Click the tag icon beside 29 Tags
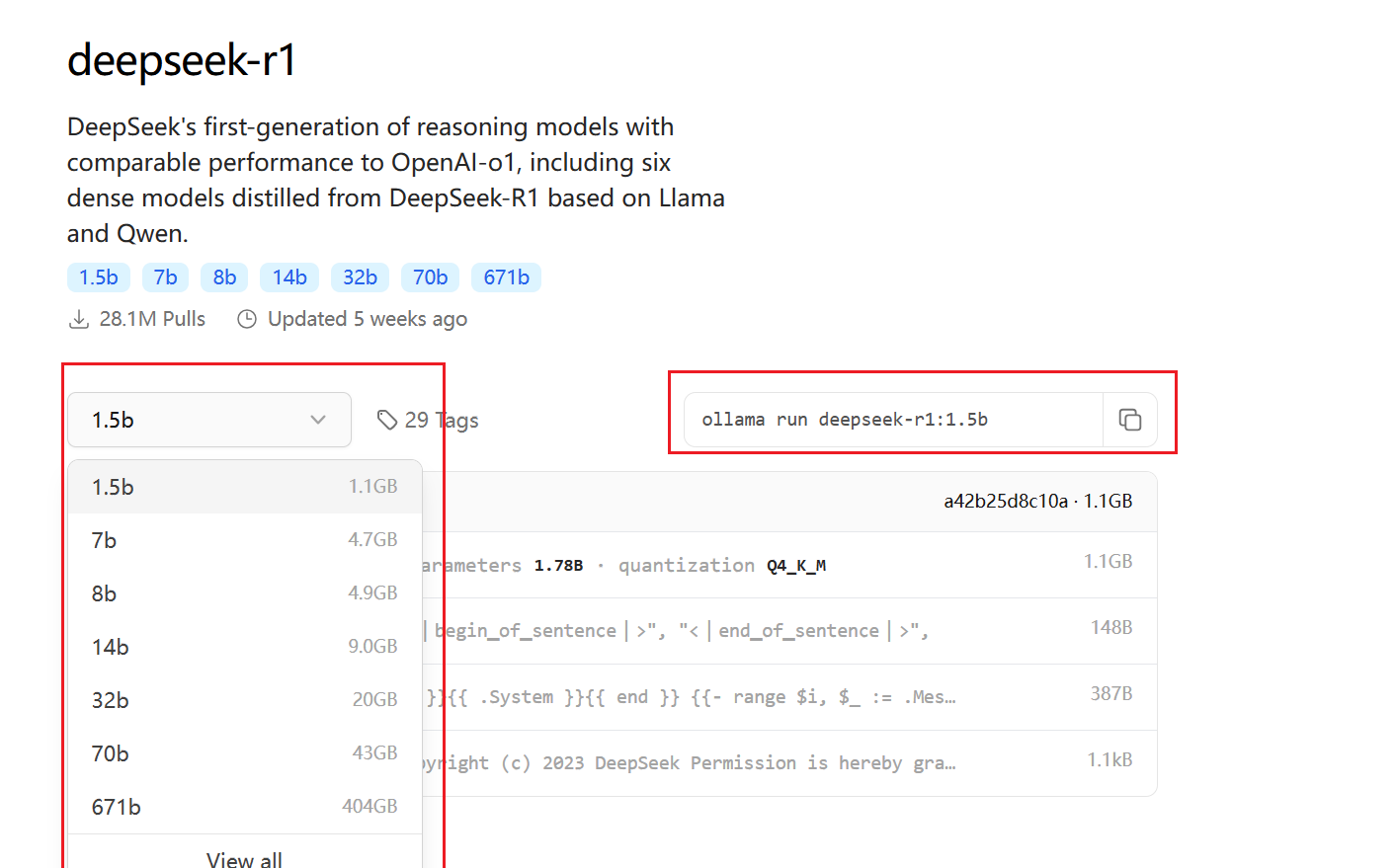1397x868 pixels. 387,421
